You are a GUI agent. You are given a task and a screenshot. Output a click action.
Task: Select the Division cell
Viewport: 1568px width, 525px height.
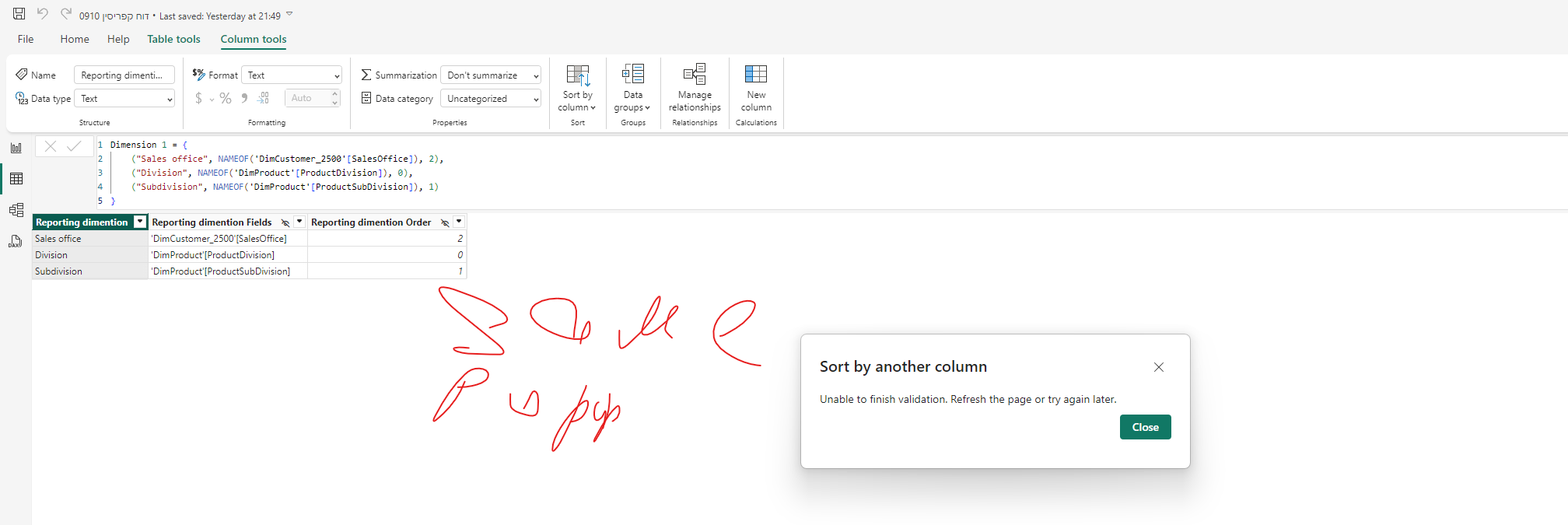pos(90,255)
